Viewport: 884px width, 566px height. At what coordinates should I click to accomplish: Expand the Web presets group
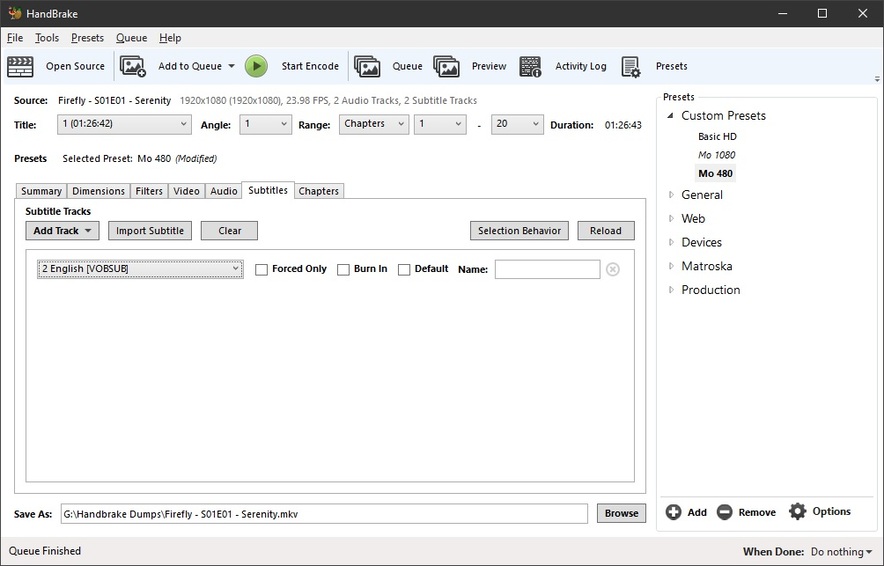click(x=671, y=218)
